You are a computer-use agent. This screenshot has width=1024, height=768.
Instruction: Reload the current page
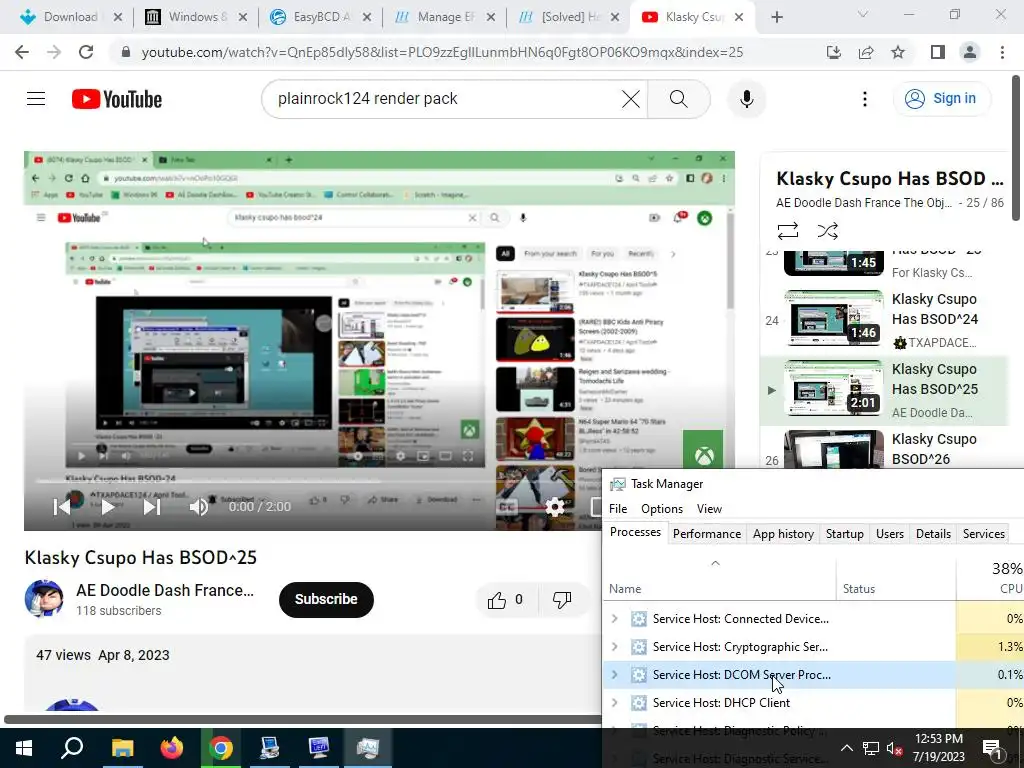[86, 52]
